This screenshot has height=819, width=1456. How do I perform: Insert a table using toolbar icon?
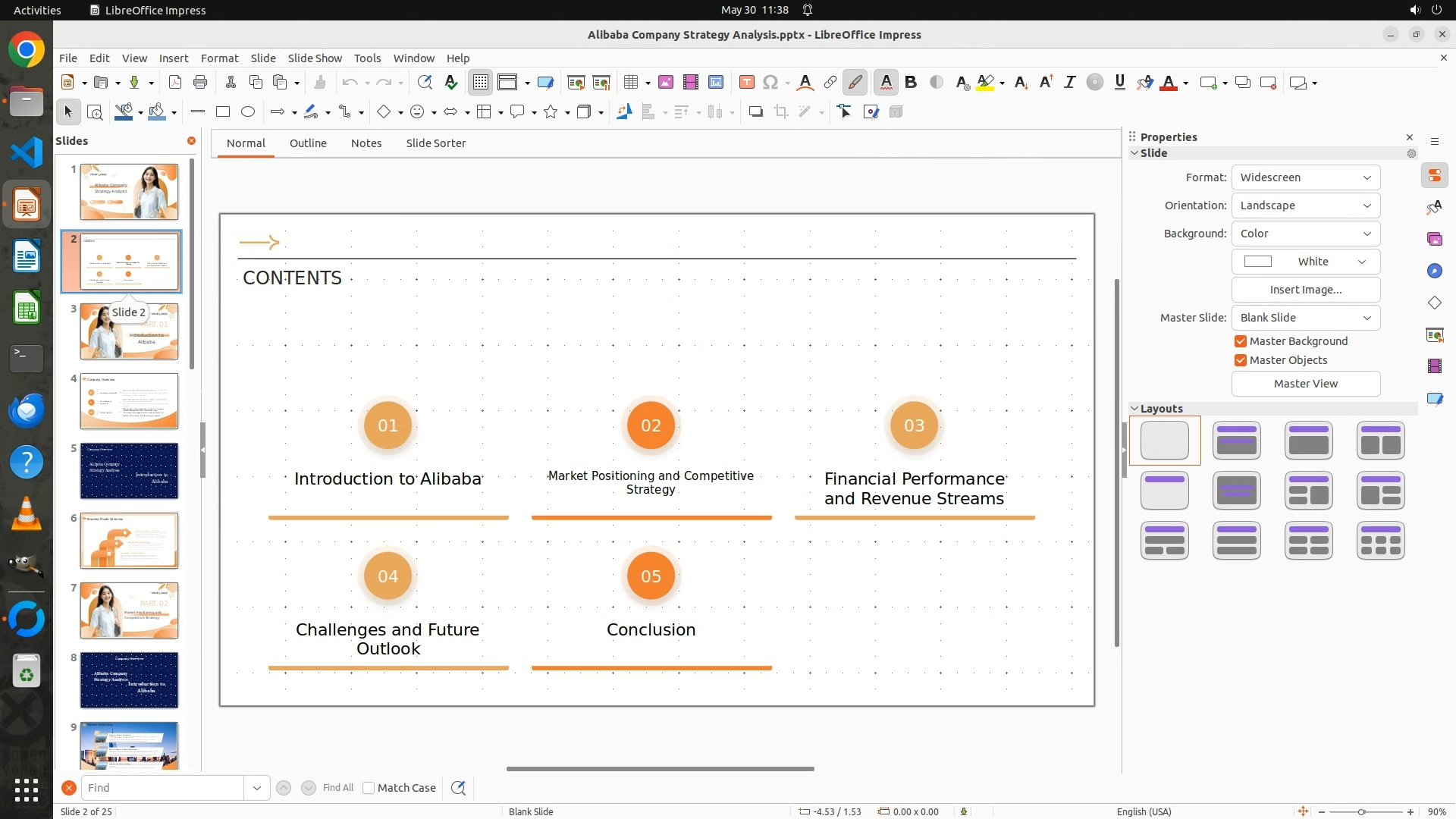(630, 83)
